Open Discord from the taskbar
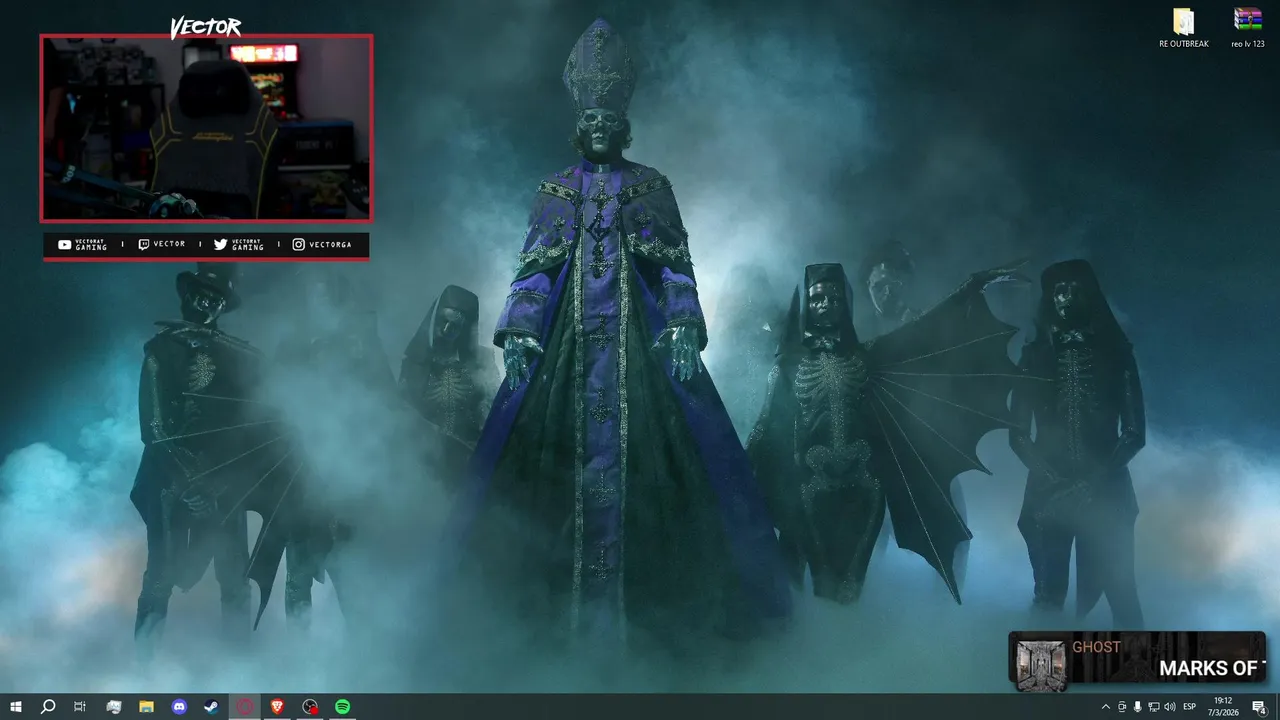The image size is (1280, 720). click(179, 707)
